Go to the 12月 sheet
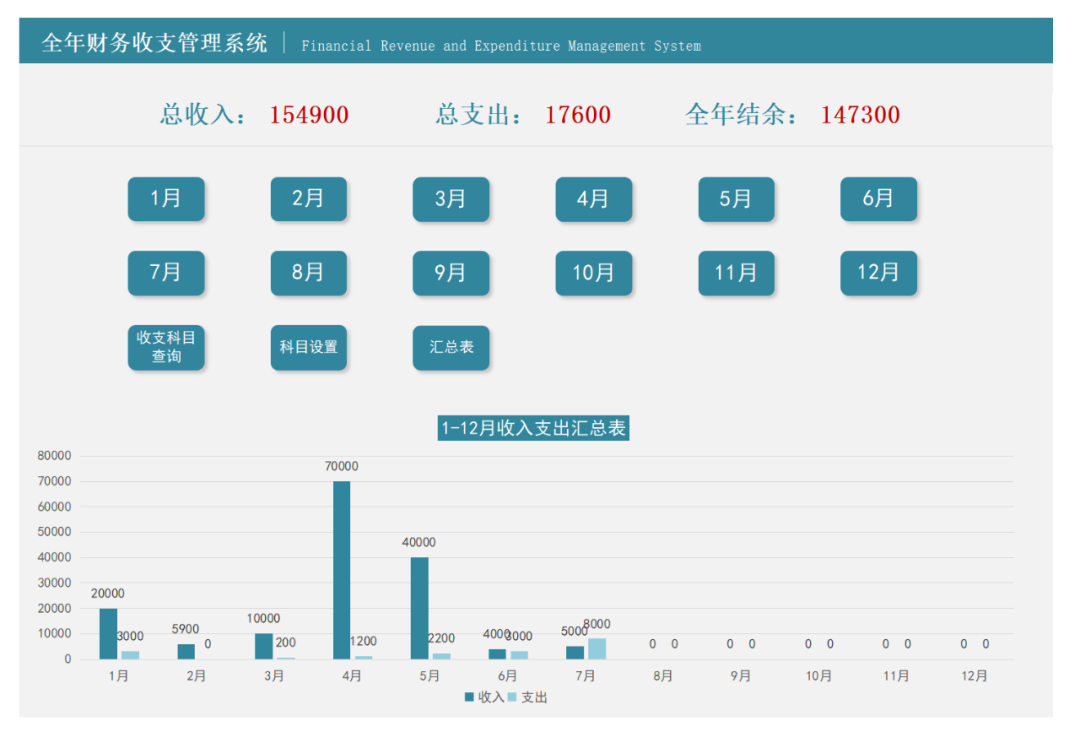The image size is (1080, 743). [x=878, y=273]
